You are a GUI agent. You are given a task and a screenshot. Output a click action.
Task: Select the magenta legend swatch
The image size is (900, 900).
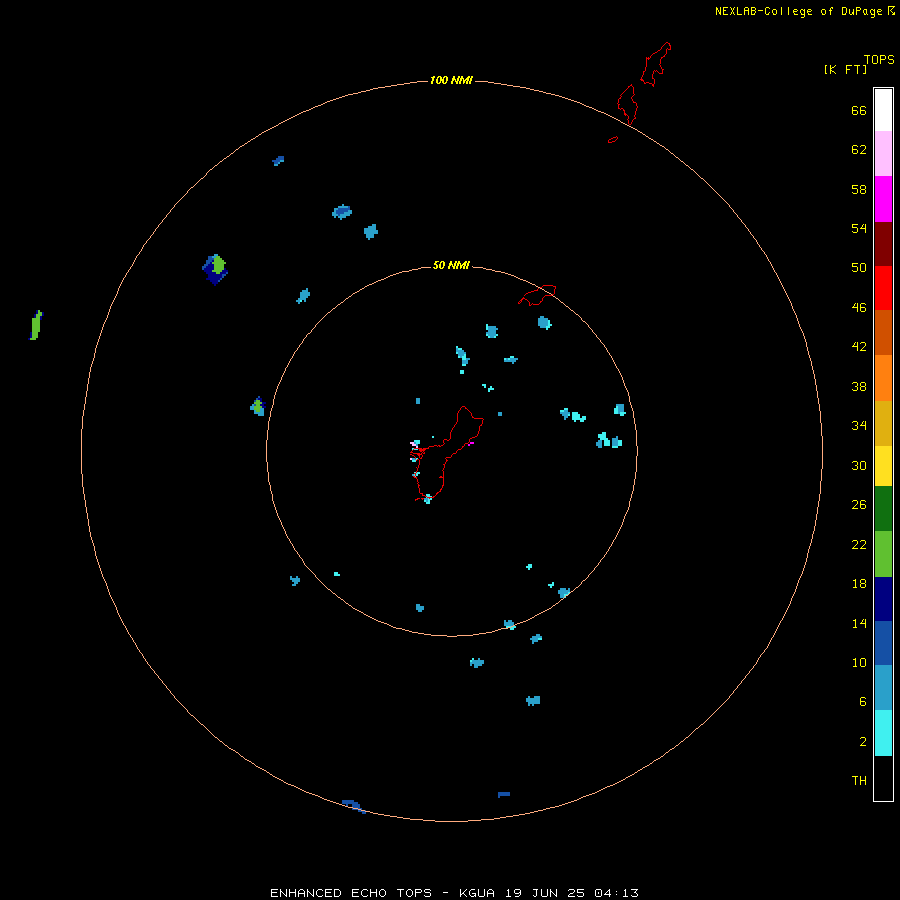point(883,199)
